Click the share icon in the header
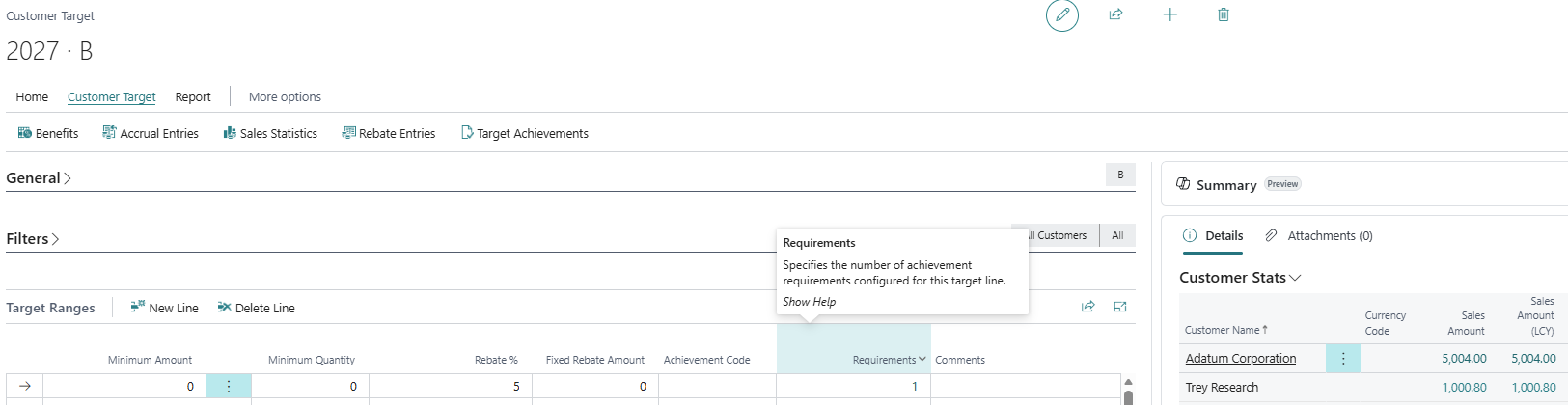1568x405 pixels. 1115,14
